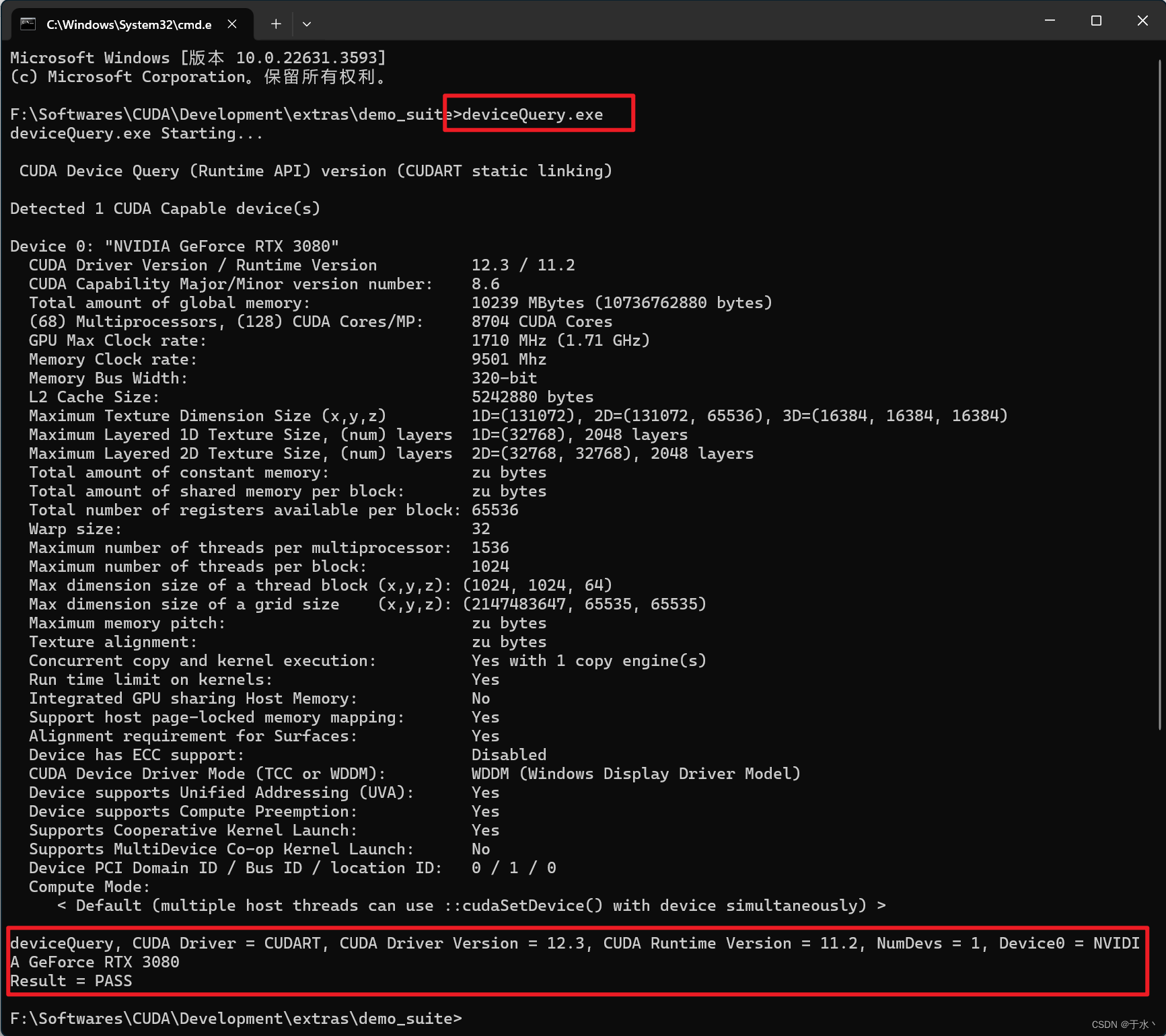Click the '8704 CUDA Cores' value
The image size is (1166, 1036).
click(x=542, y=322)
